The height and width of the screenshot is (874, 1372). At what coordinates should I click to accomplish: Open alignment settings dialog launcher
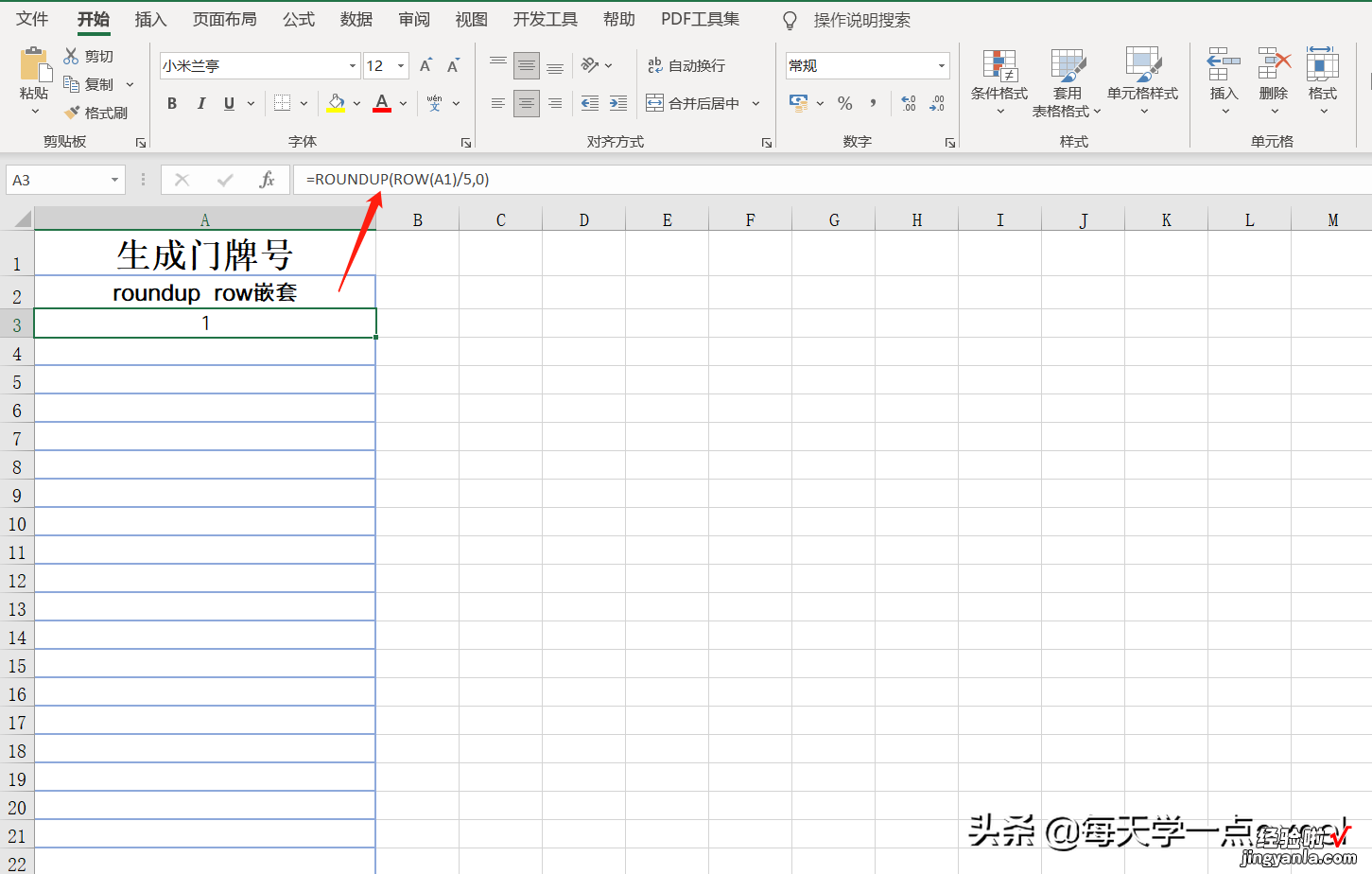tap(766, 143)
